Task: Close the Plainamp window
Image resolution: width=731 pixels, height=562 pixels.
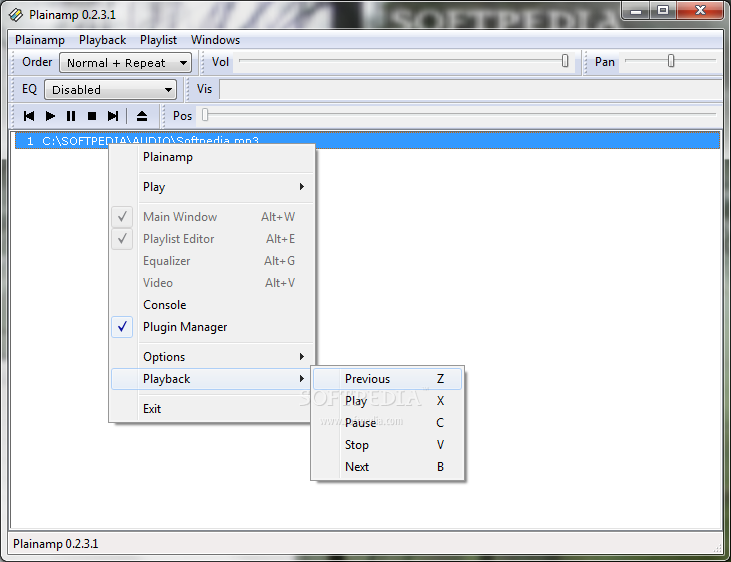Action: (x=700, y=11)
